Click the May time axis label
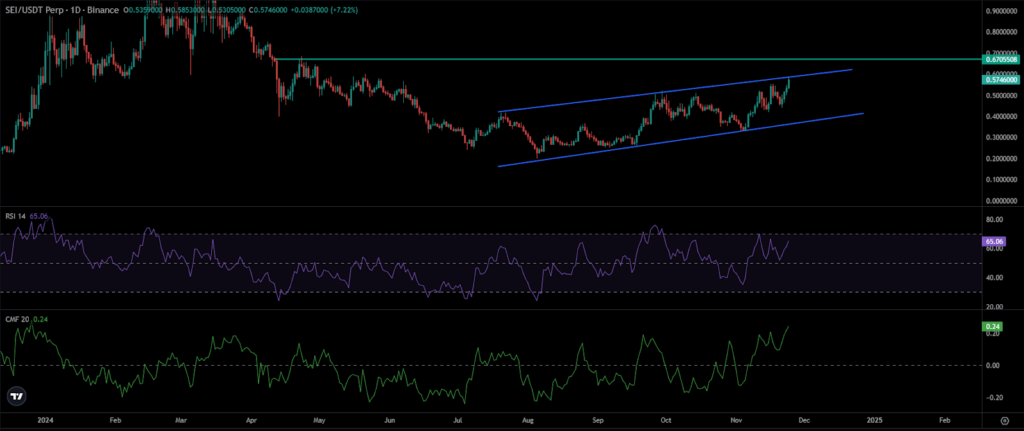 click(319, 421)
